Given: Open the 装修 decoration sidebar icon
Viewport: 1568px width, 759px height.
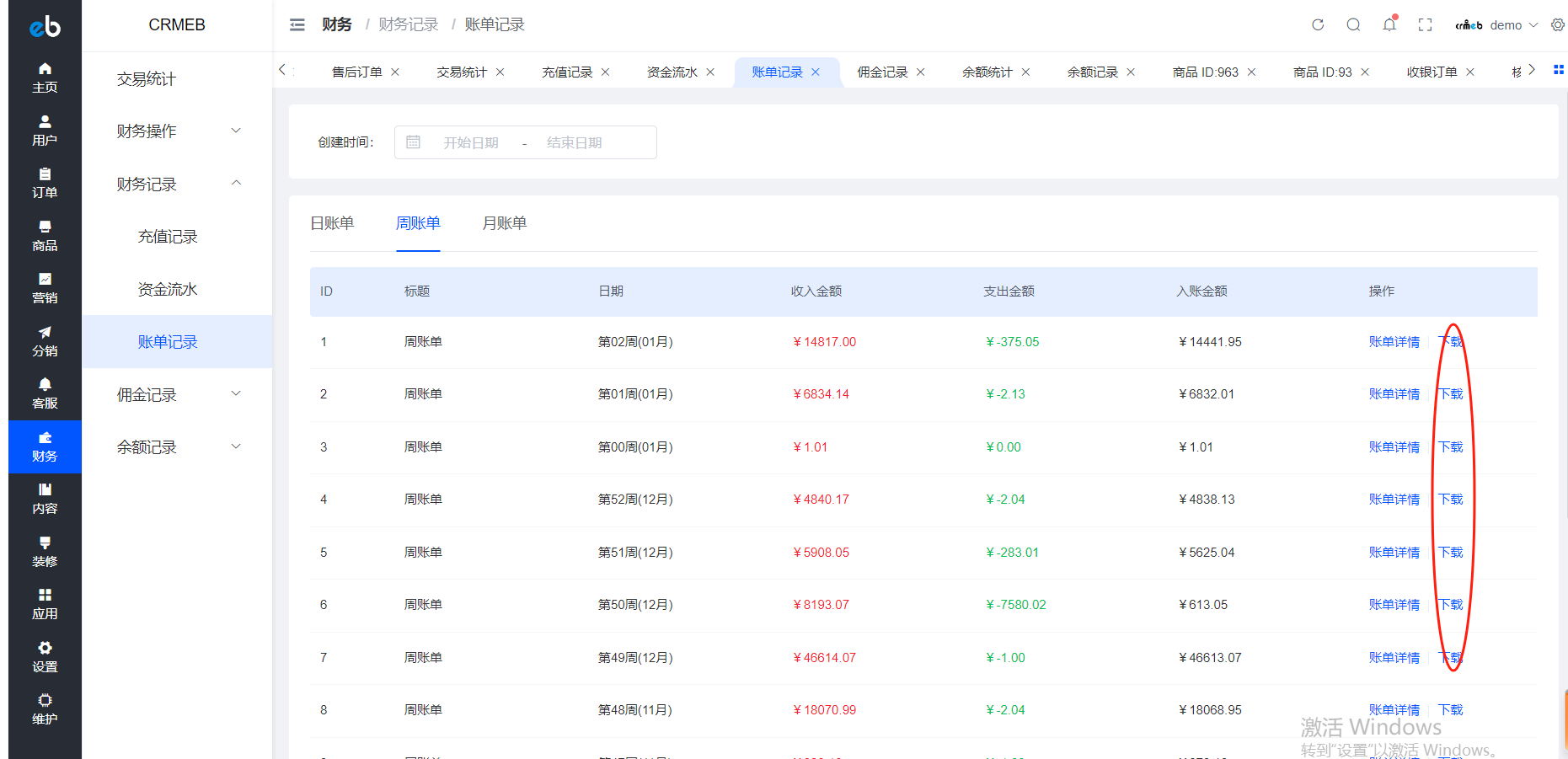Looking at the screenshot, I should click(x=45, y=552).
